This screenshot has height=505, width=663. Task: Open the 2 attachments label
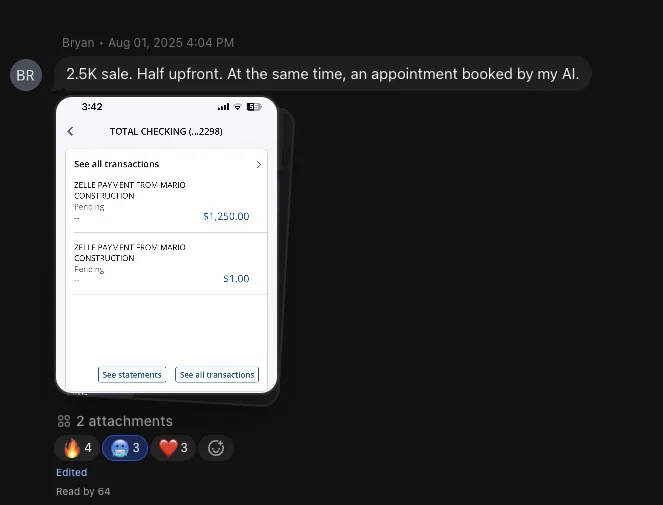point(124,421)
